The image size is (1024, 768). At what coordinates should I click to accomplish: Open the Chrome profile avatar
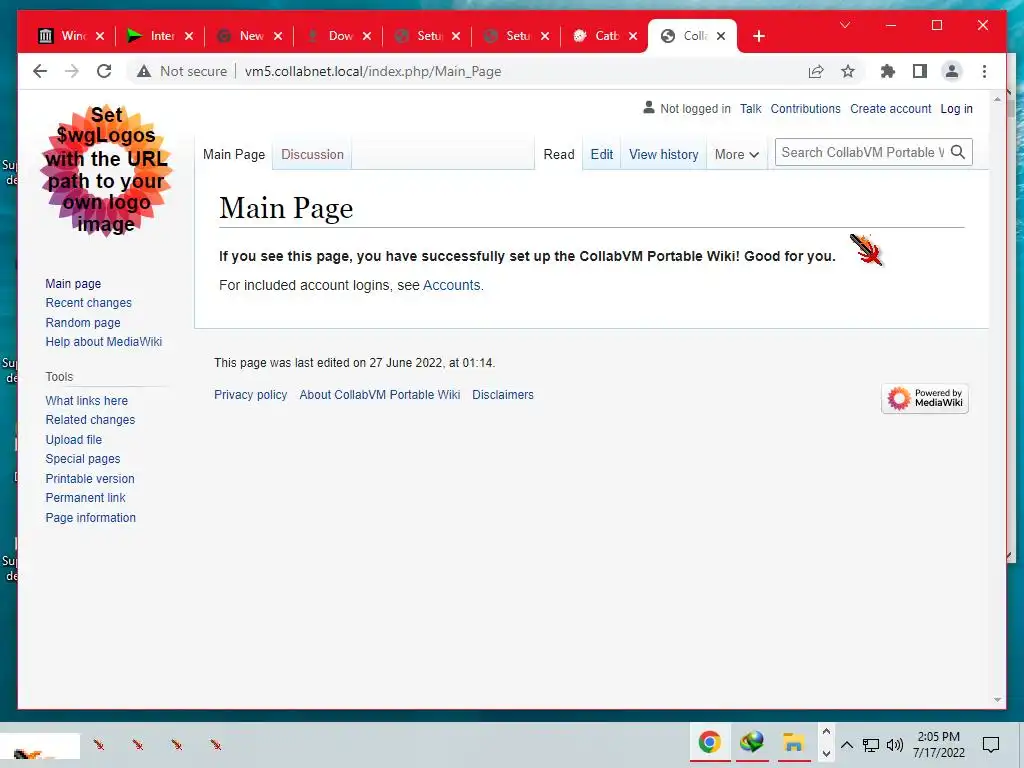tap(952, 71)
